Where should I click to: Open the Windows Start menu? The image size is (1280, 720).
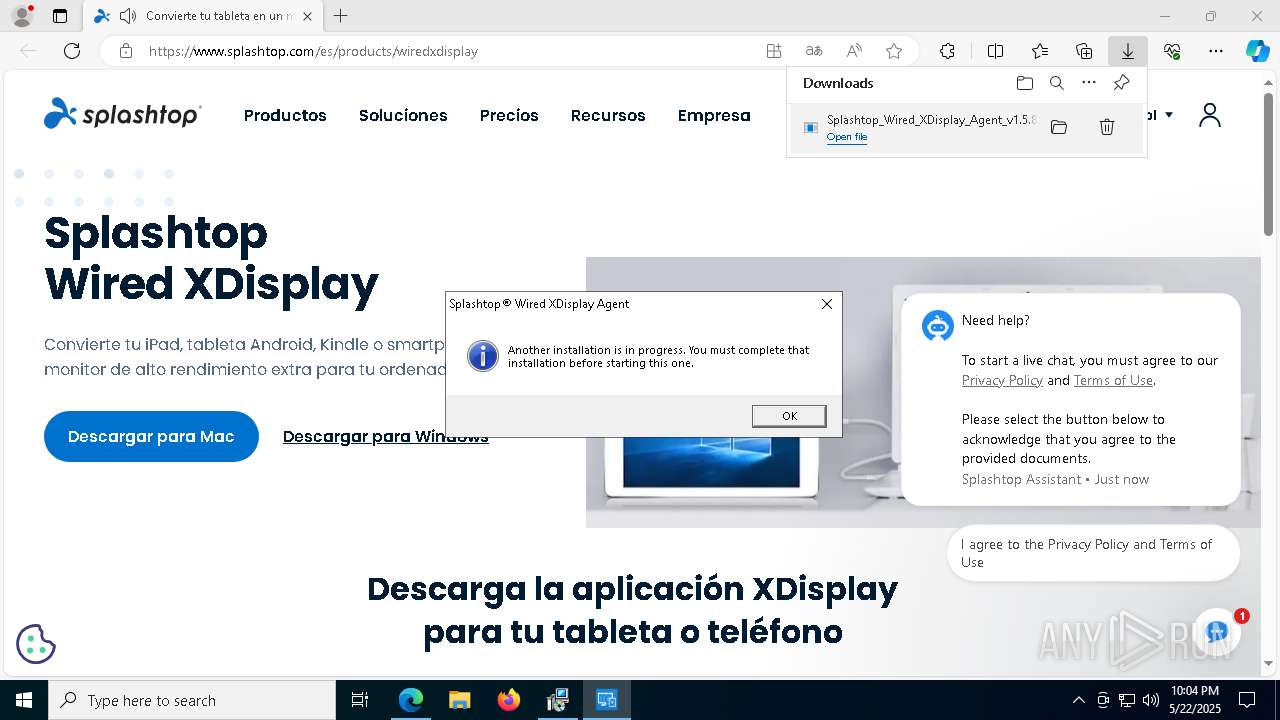tap(23, 700)
